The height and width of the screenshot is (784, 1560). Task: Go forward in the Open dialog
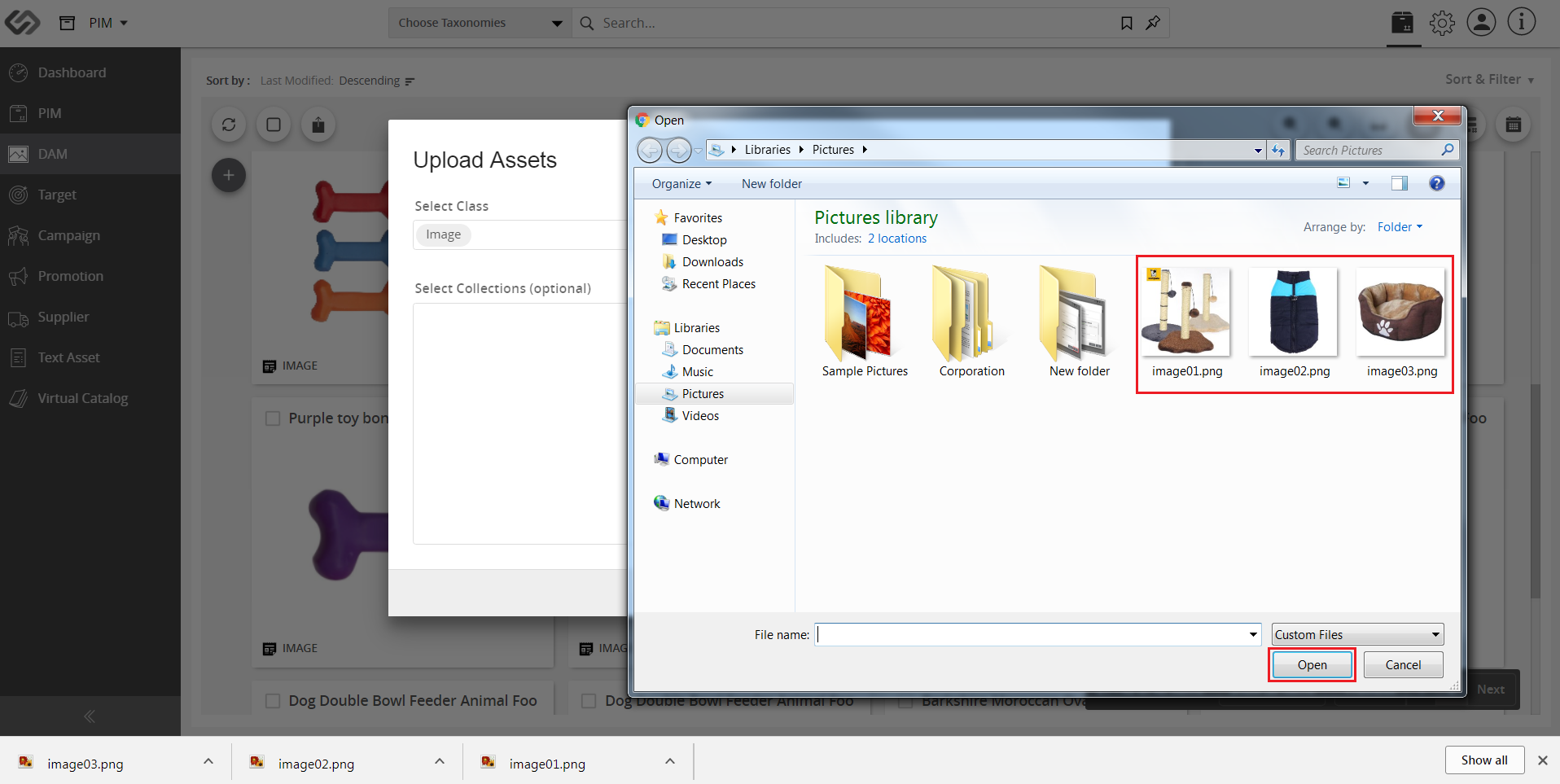678,150
